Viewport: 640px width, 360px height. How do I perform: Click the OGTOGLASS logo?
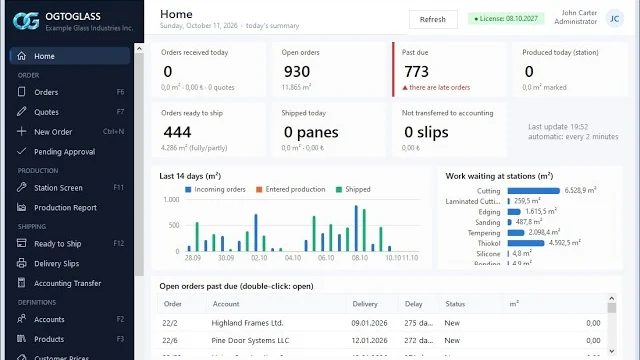coord(26,21)
